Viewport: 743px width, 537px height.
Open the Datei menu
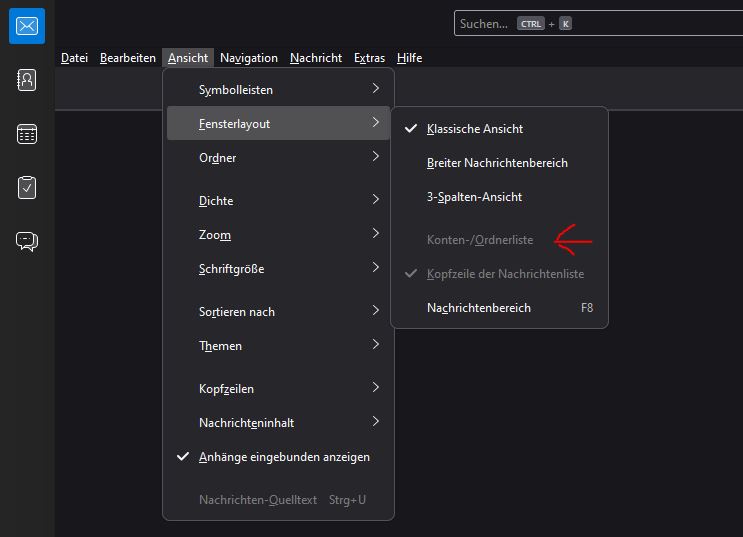point(74,58)
